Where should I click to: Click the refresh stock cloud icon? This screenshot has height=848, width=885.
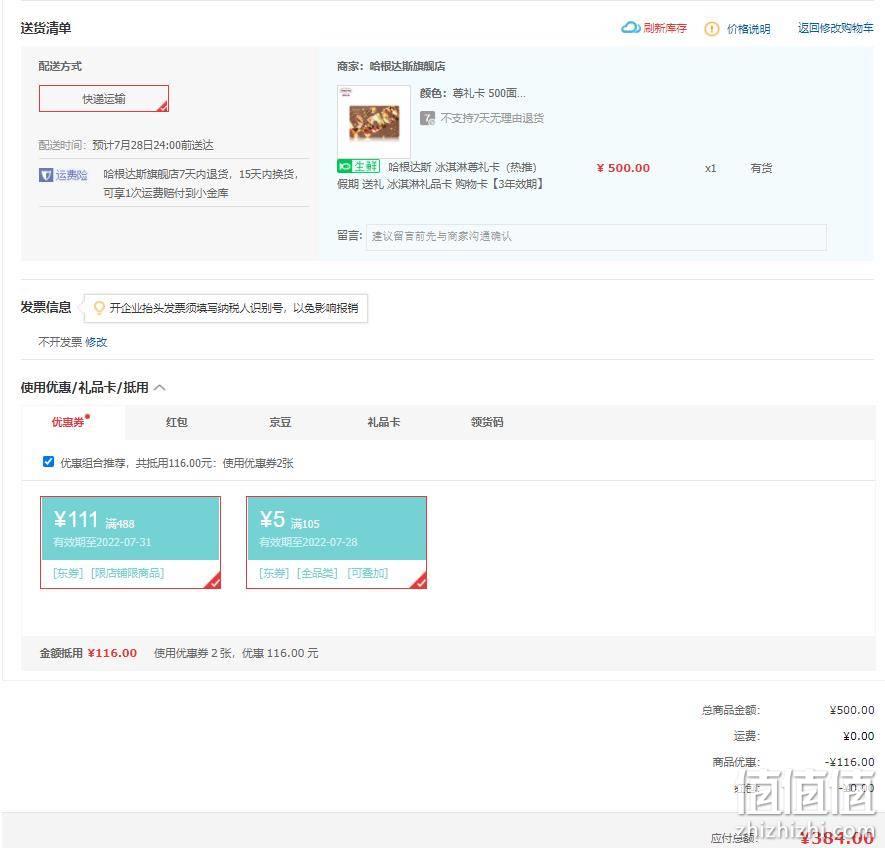(630, 28)
